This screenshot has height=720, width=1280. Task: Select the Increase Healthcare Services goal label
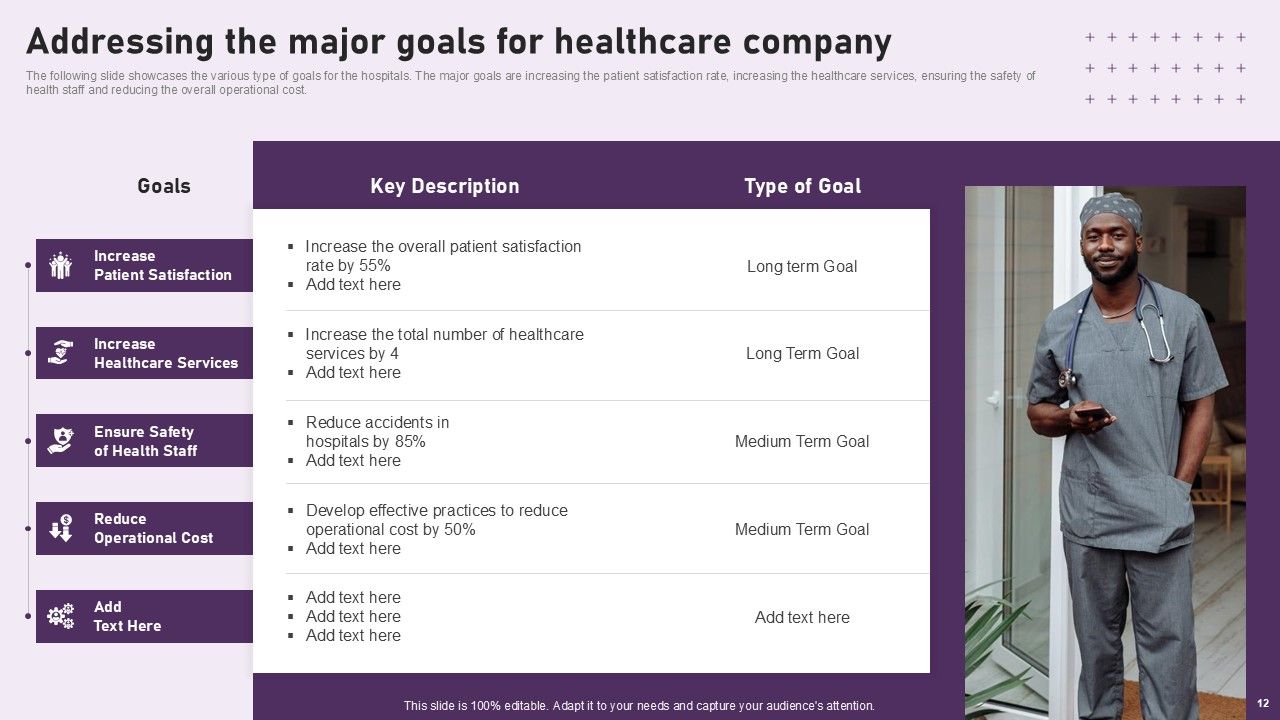click(165, 353)
